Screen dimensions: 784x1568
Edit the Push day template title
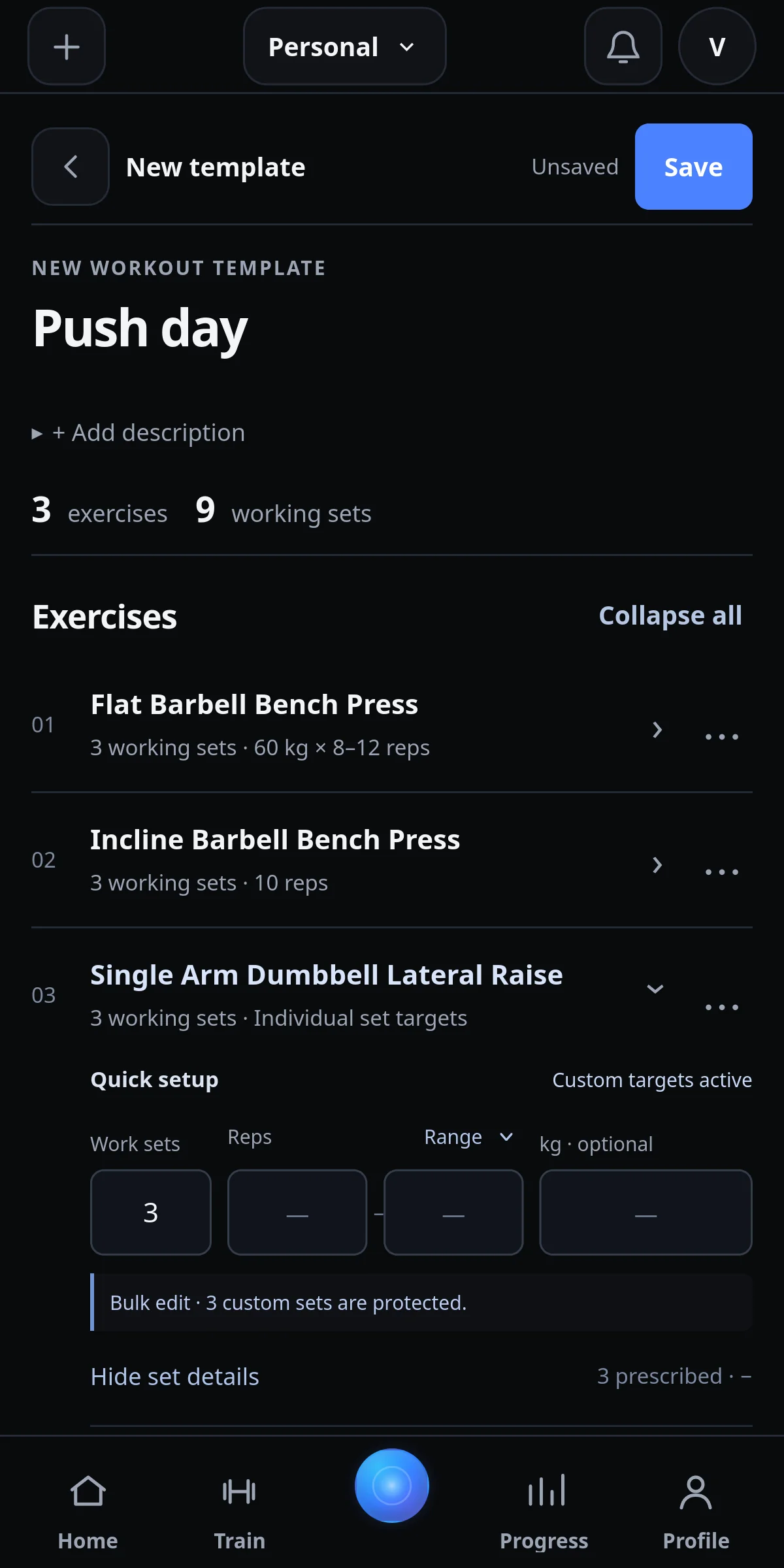(x=140, y=329)
